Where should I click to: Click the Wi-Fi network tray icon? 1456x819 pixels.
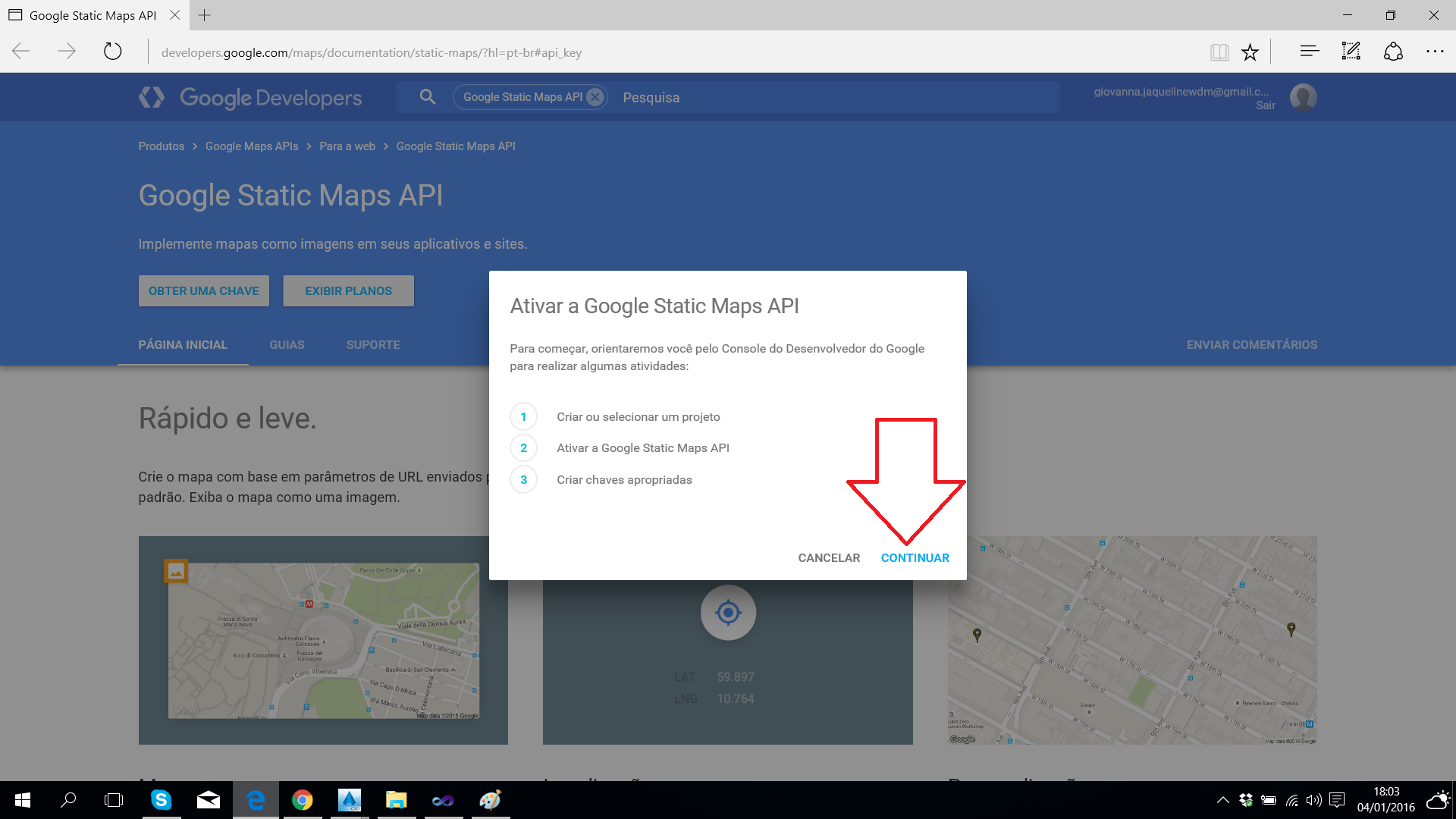(x=1291, y=800)
